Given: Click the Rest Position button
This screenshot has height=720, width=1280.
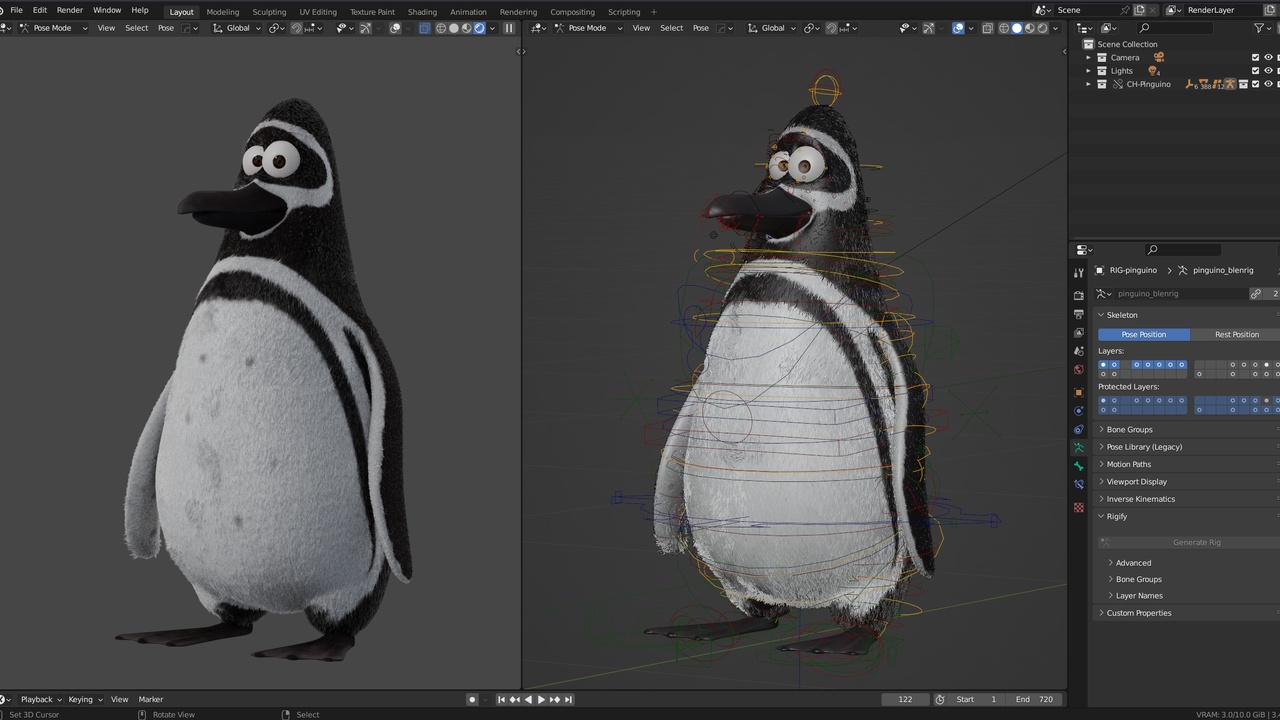Looking at the screenshot, I should click(1237, 334).
